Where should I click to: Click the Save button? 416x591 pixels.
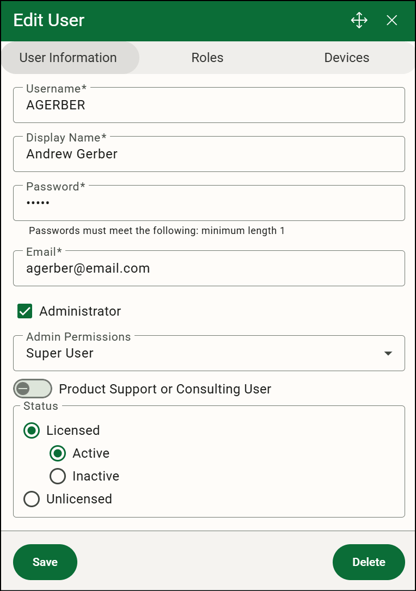click(45, 562)
